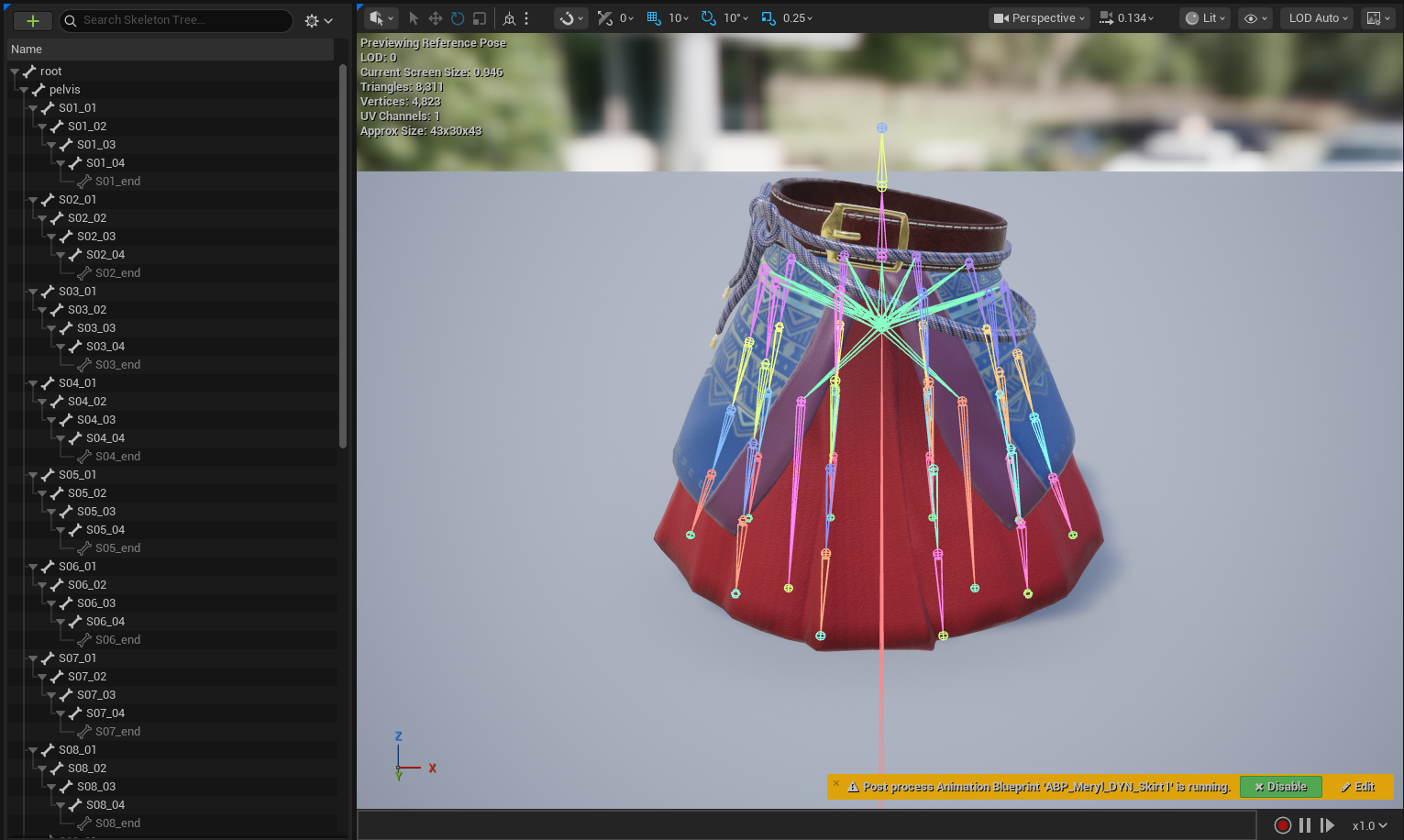Collapse the S03_01 bone tree node
The height and width of the screenshot is (840, 1404).
point(33,292)
